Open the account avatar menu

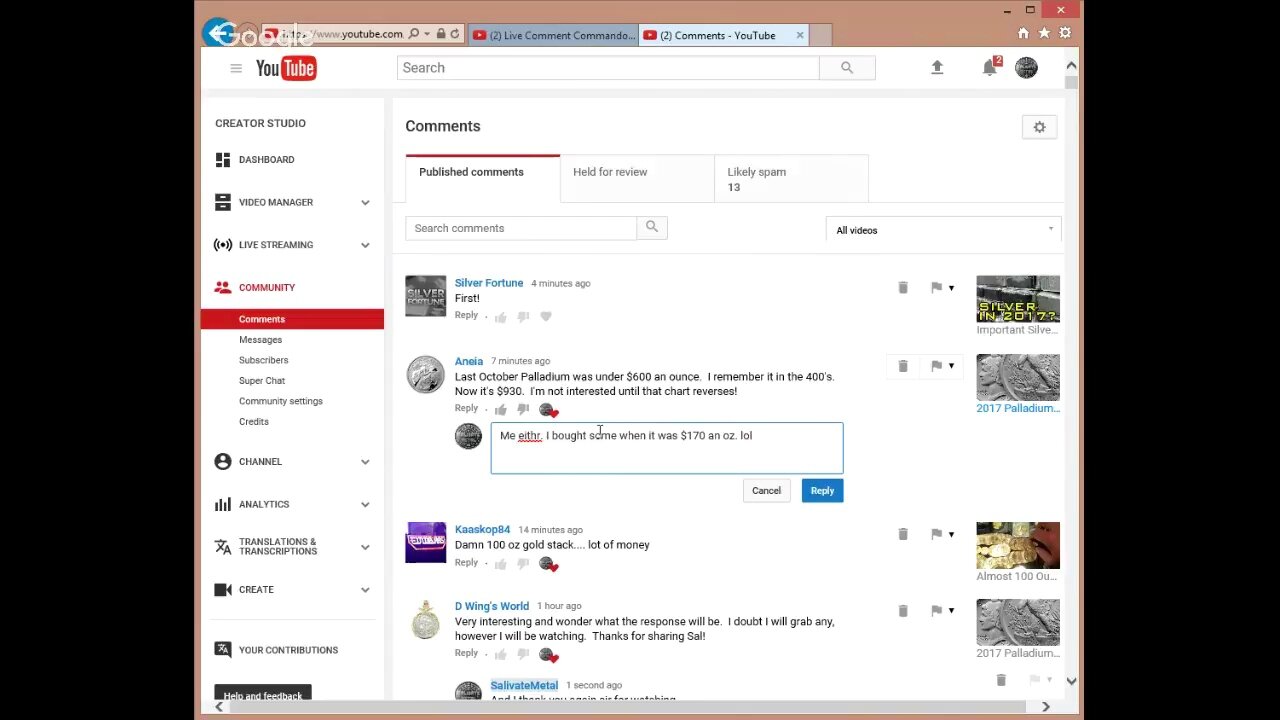pos(1026,67)
